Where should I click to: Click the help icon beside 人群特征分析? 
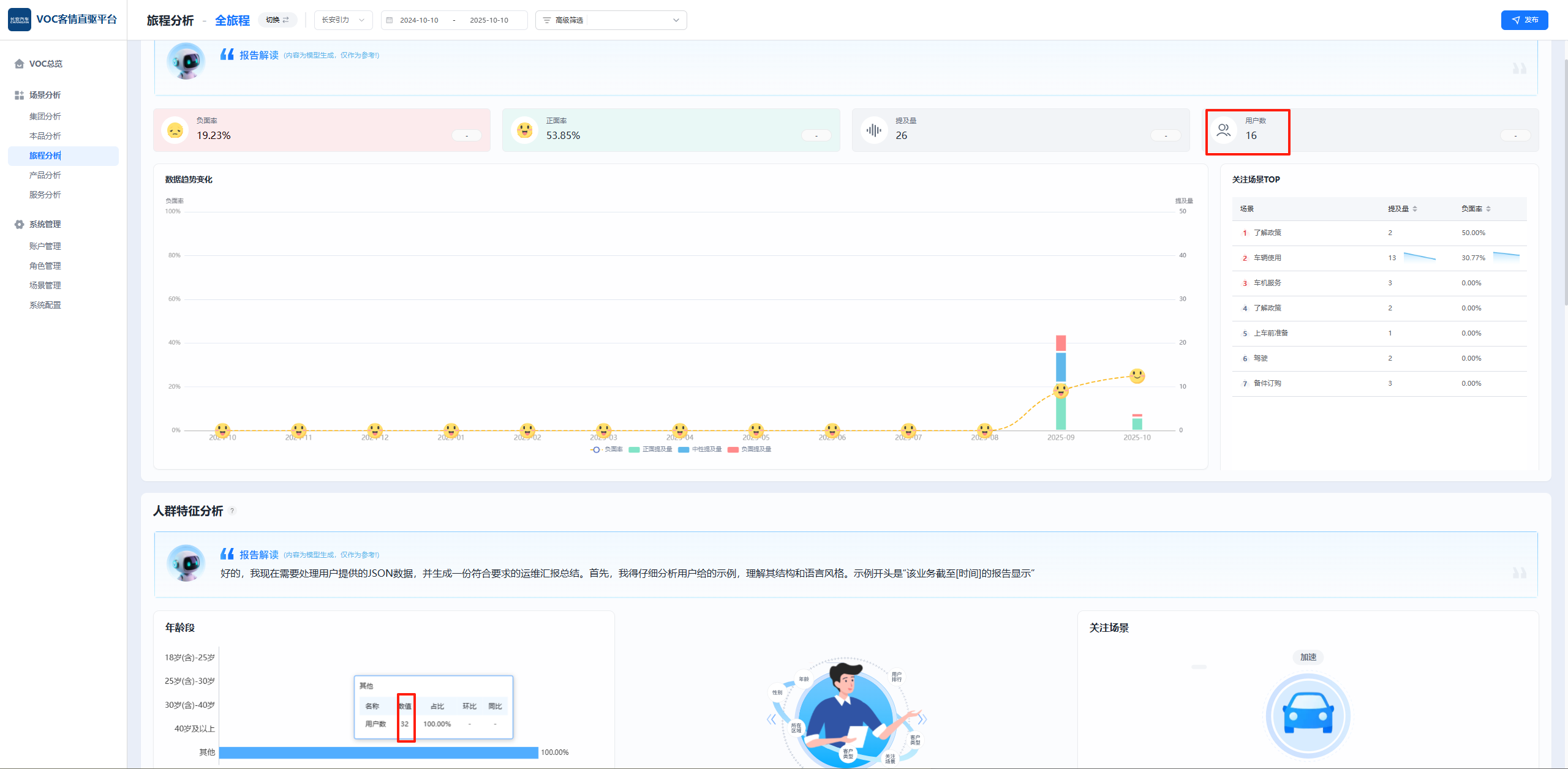click(x=232, y=511)
